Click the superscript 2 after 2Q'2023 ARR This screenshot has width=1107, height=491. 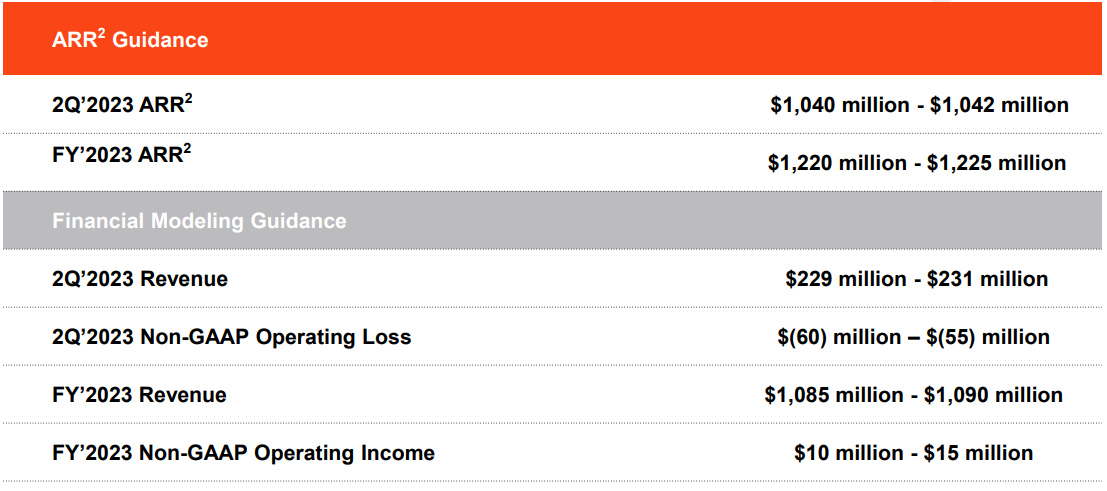(188, 99)
